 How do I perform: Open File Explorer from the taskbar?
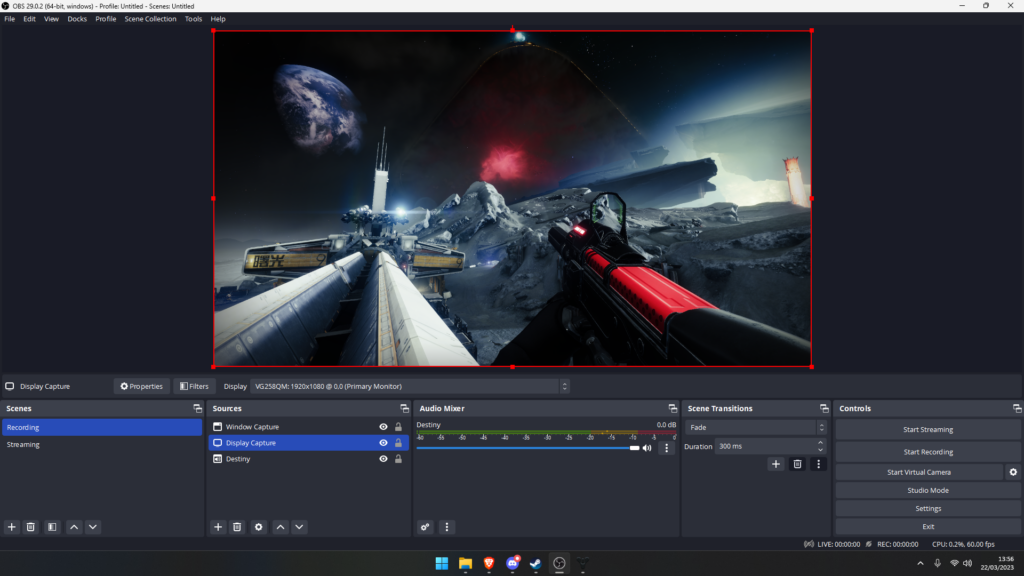pyautogui.click(x=465, y=564)
